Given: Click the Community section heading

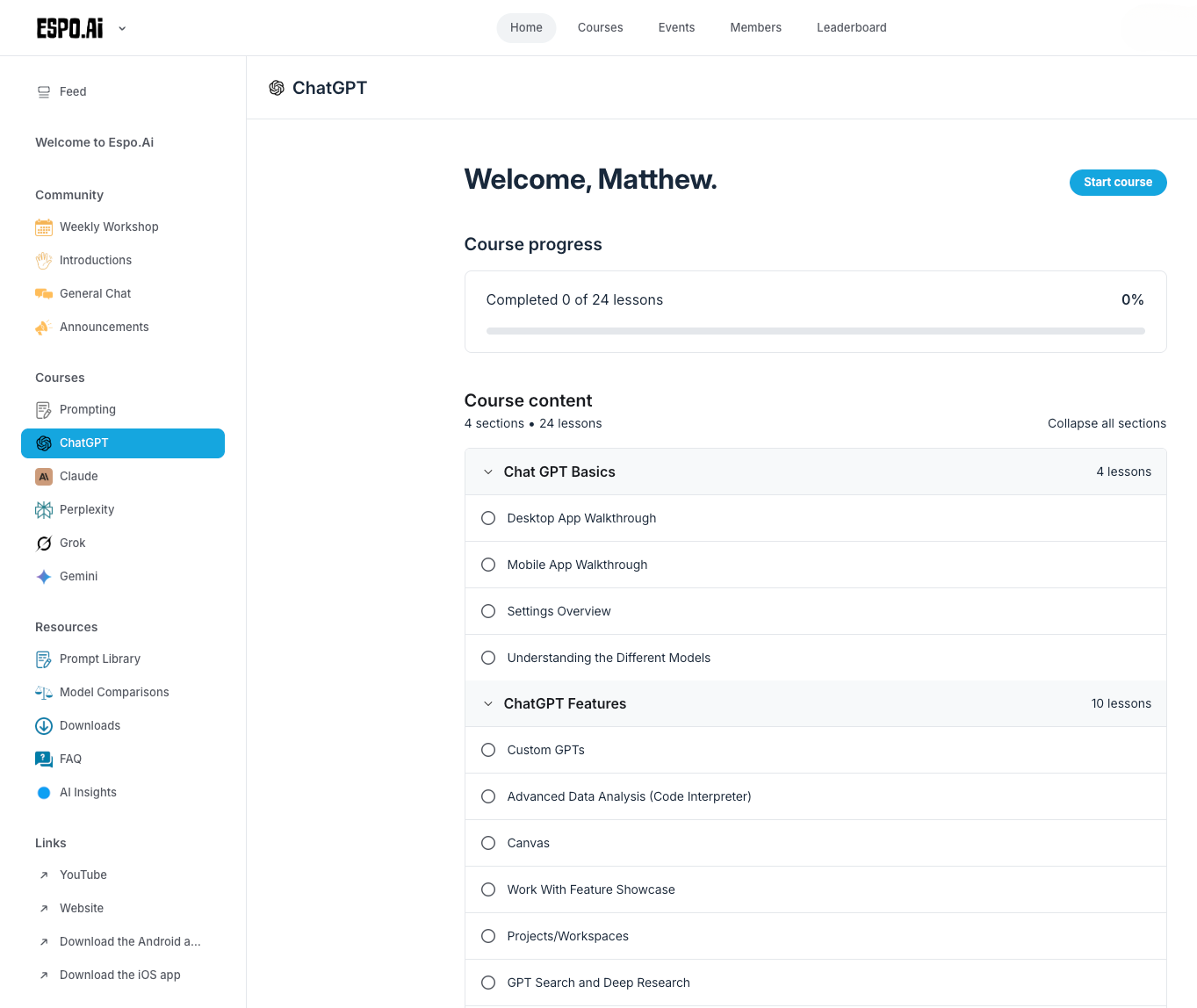Looking at the screenshot, I should 69,195.
